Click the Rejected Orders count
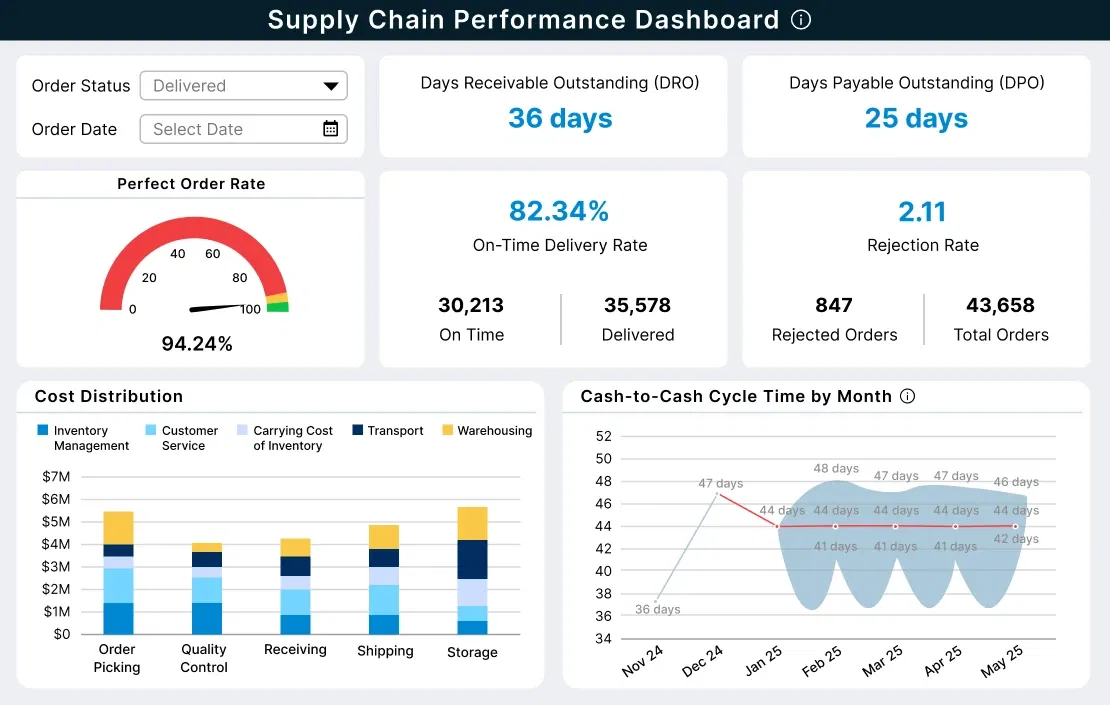 834,305
